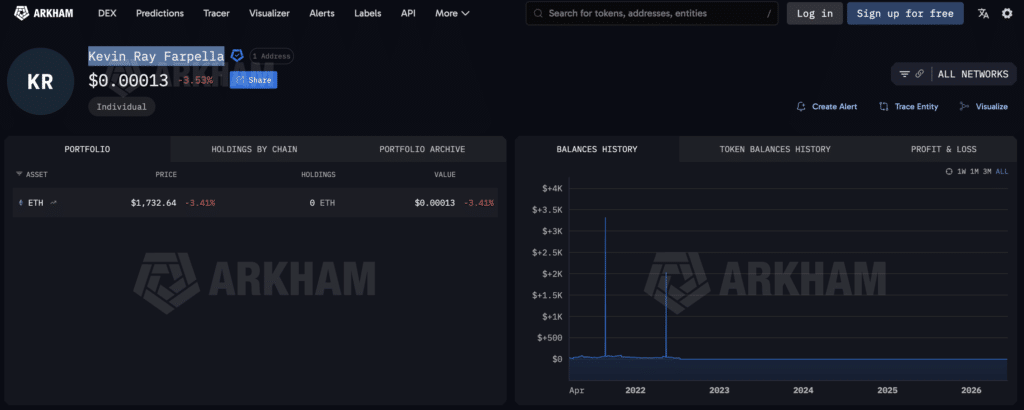Click the network filter lines icon
The height and width of the screenshot is (410, 1024).
tap(904, 74)
